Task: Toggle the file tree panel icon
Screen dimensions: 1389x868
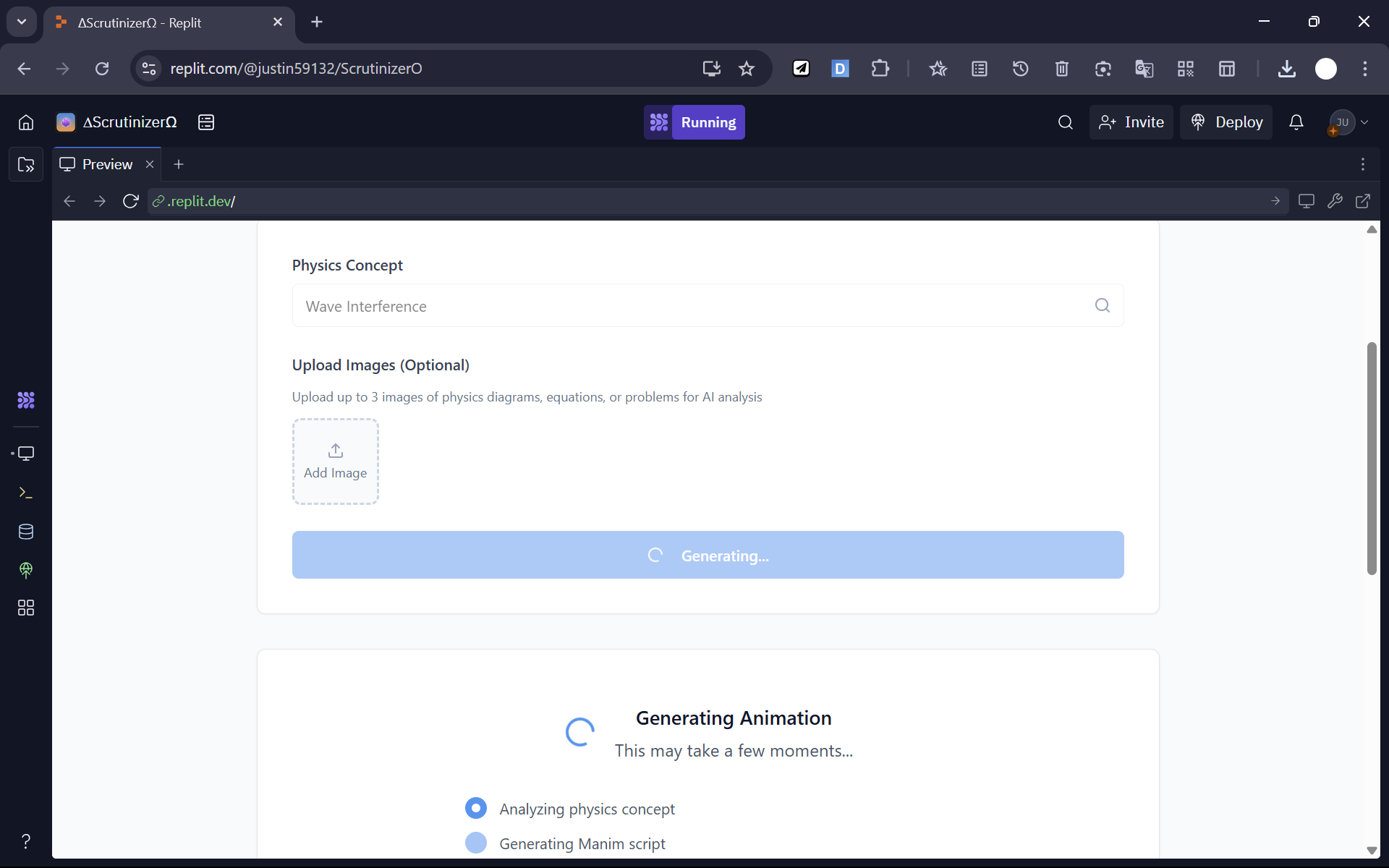Action: (26, 165)
